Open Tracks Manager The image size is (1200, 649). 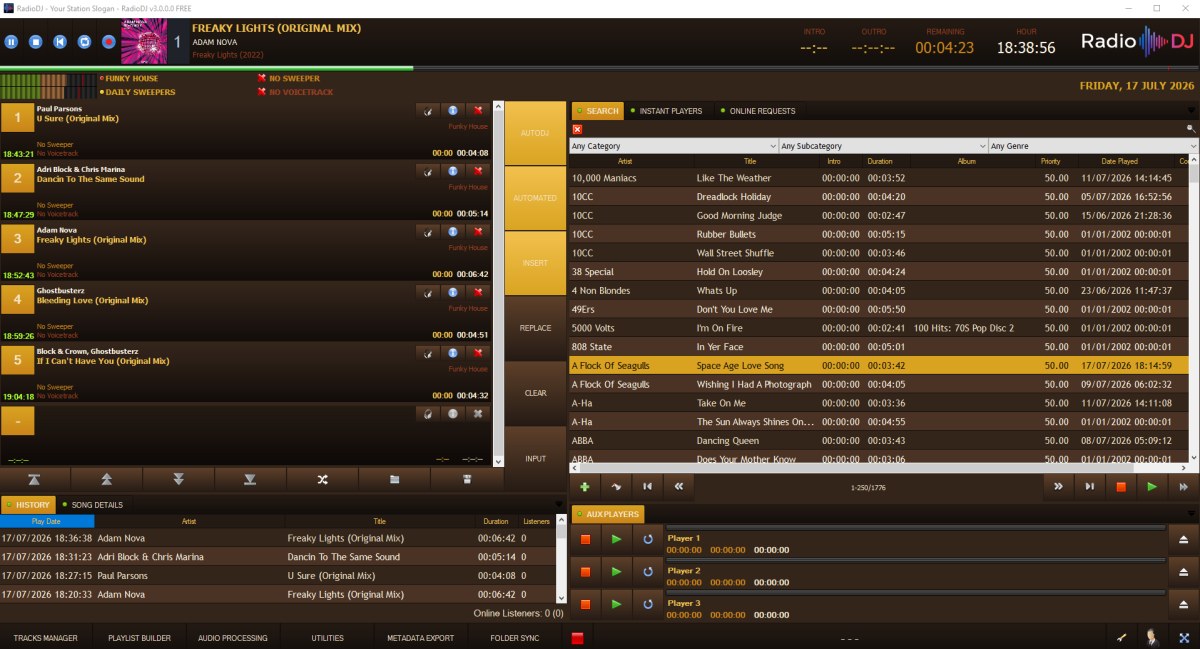click(46, 638)
